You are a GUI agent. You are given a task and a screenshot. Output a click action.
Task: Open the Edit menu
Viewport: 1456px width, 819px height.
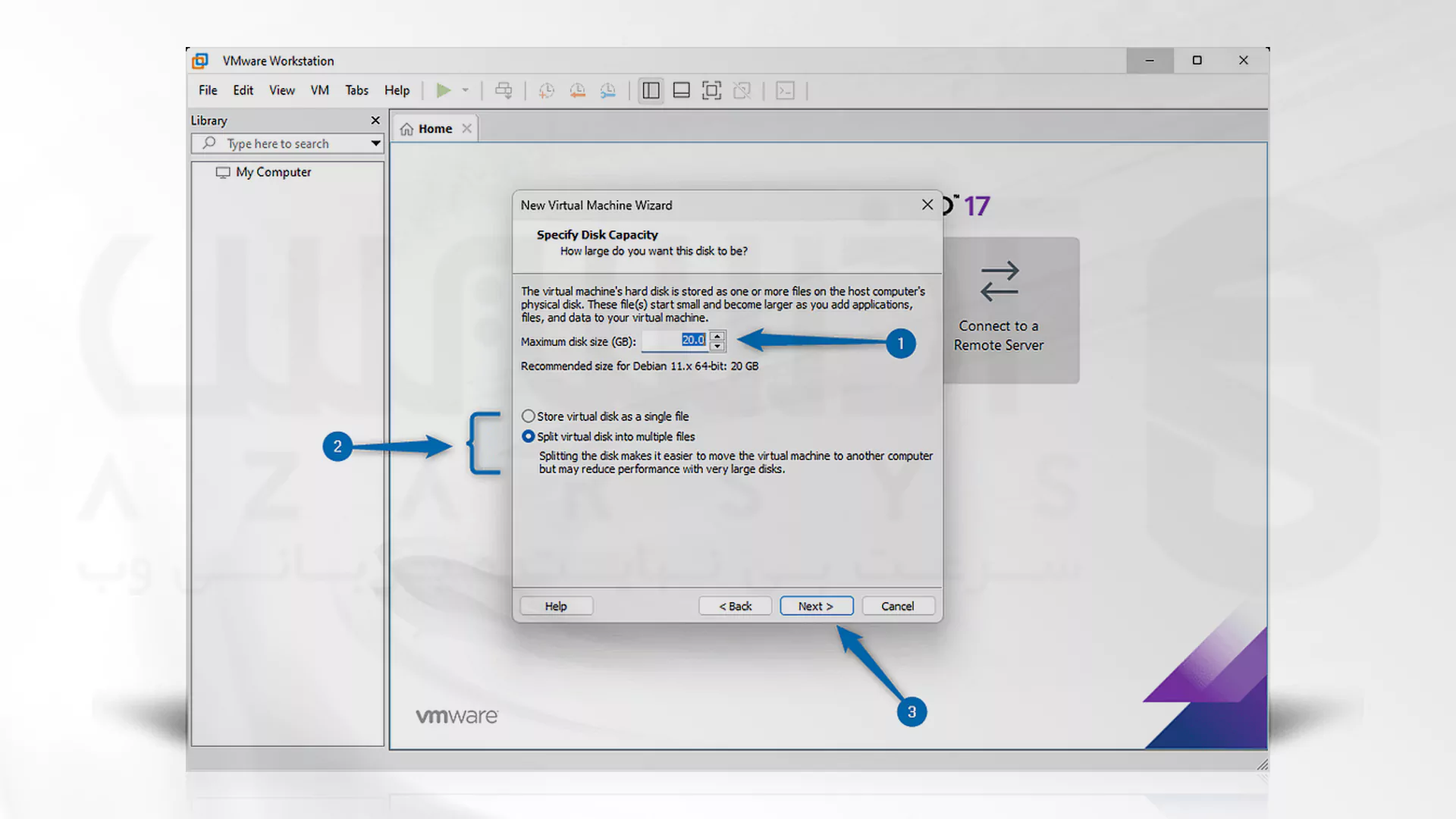click(243, 90)
